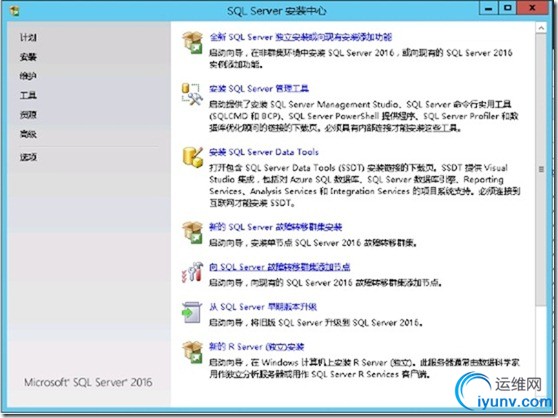This screenshot has height=418, width=558.
Task: Launch 全新 SQL Server 独立安装 link
Action: tap(301, 37)
